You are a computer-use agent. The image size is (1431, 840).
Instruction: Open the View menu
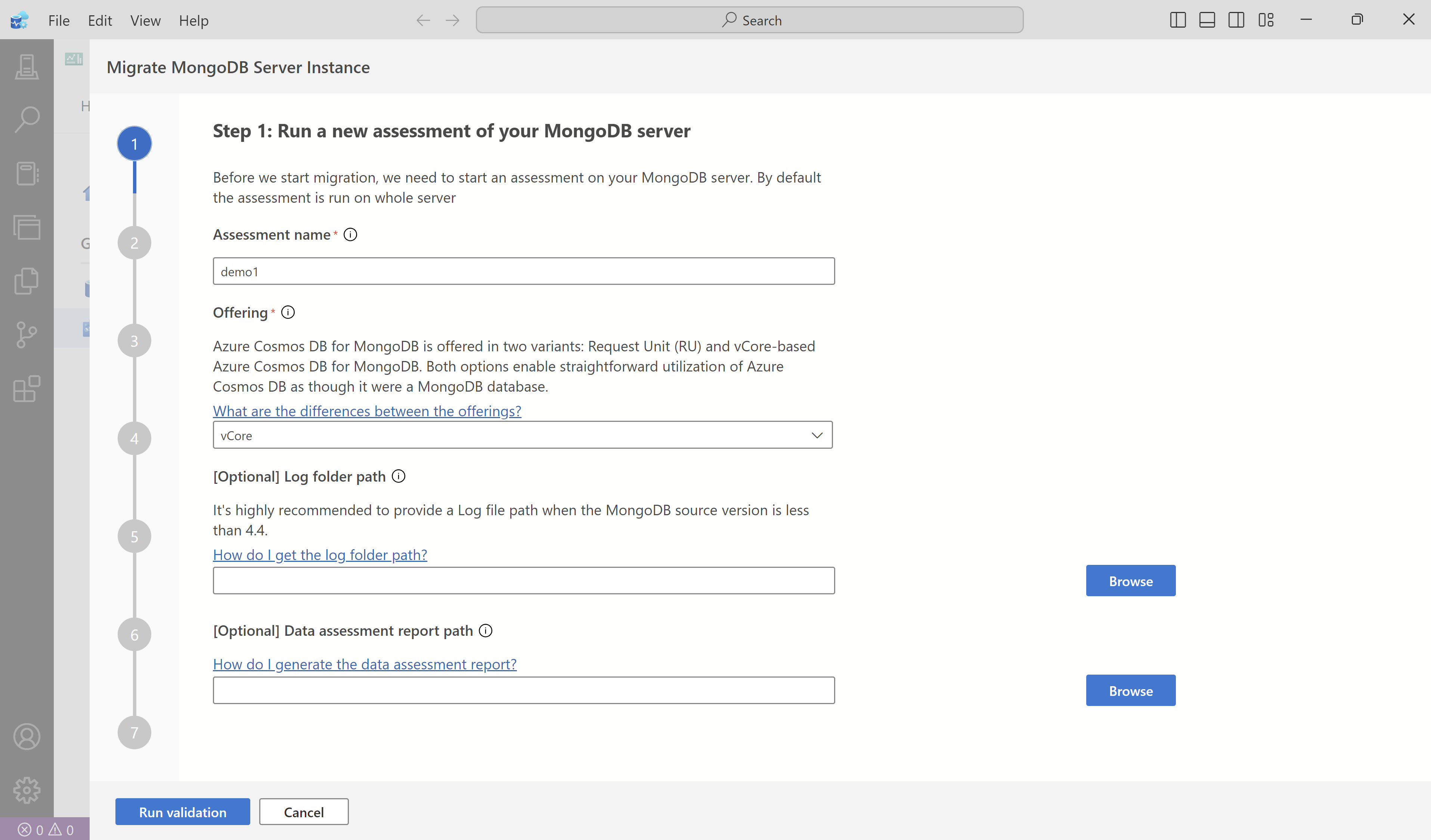click(x=145, y=21)
